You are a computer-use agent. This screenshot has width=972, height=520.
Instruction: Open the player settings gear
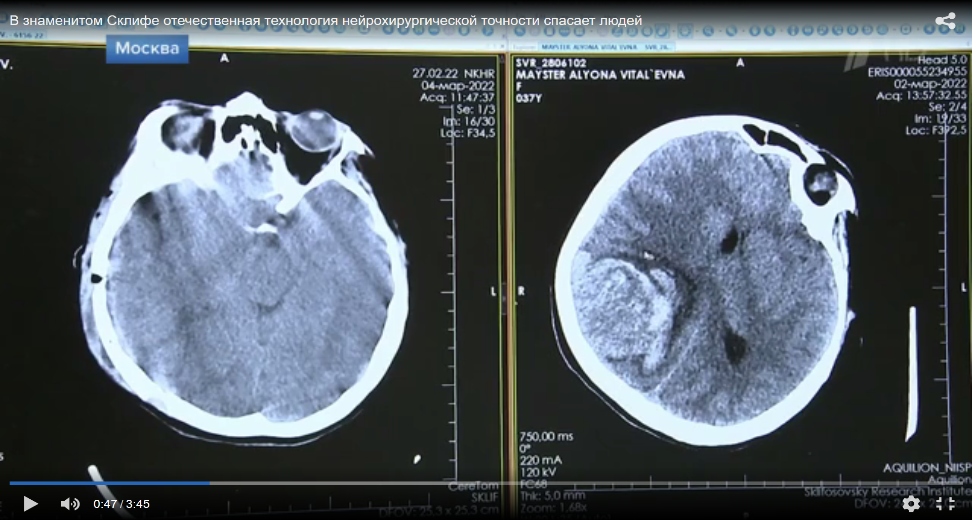coord(911,503)
